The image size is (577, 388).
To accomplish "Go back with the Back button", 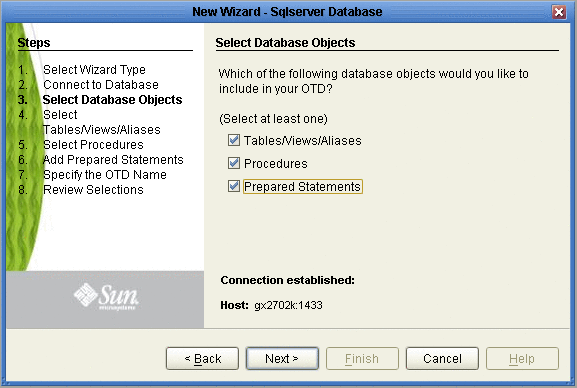I will (202, 358).
